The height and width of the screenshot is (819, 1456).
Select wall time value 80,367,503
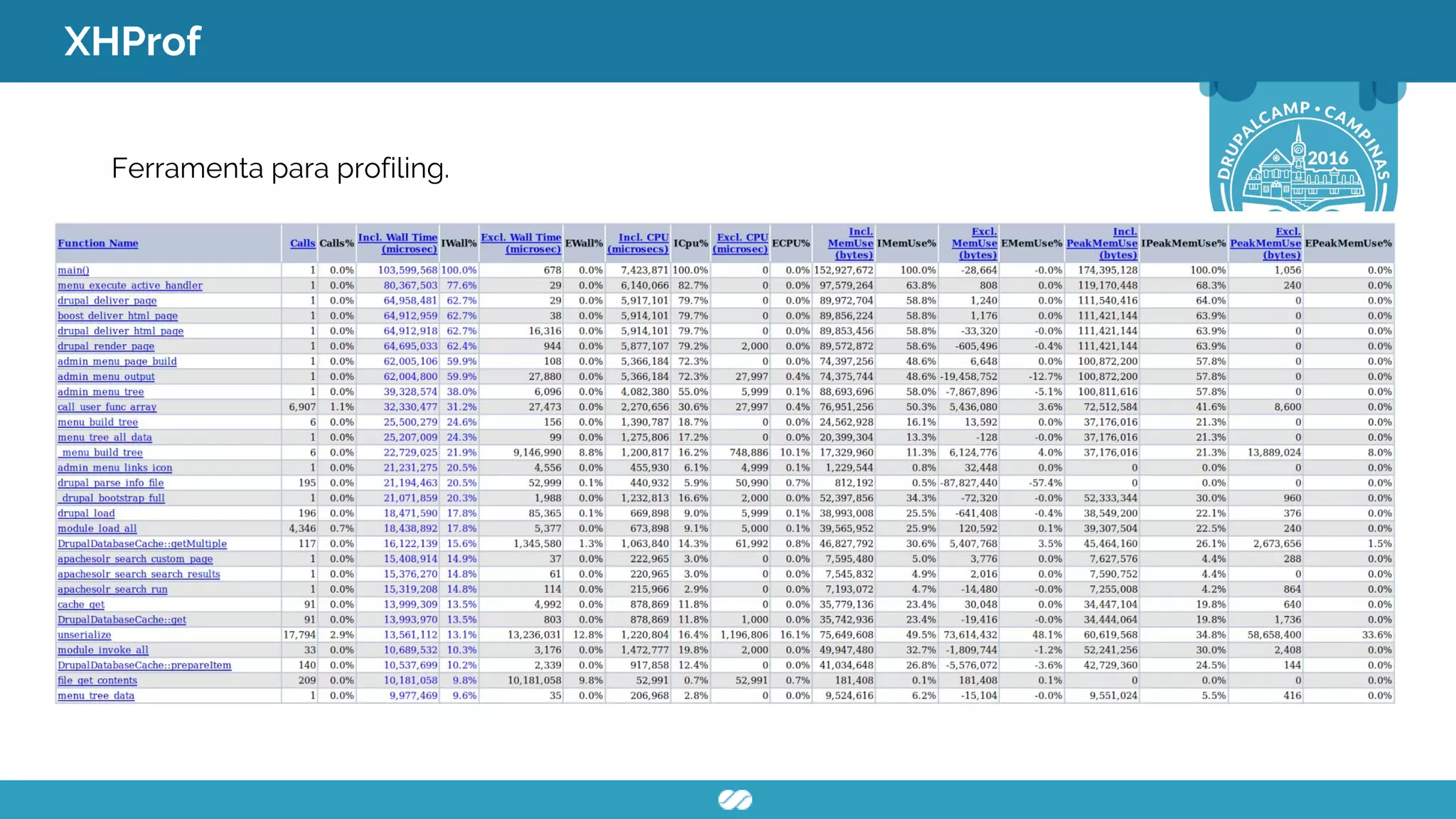(411, 285)
